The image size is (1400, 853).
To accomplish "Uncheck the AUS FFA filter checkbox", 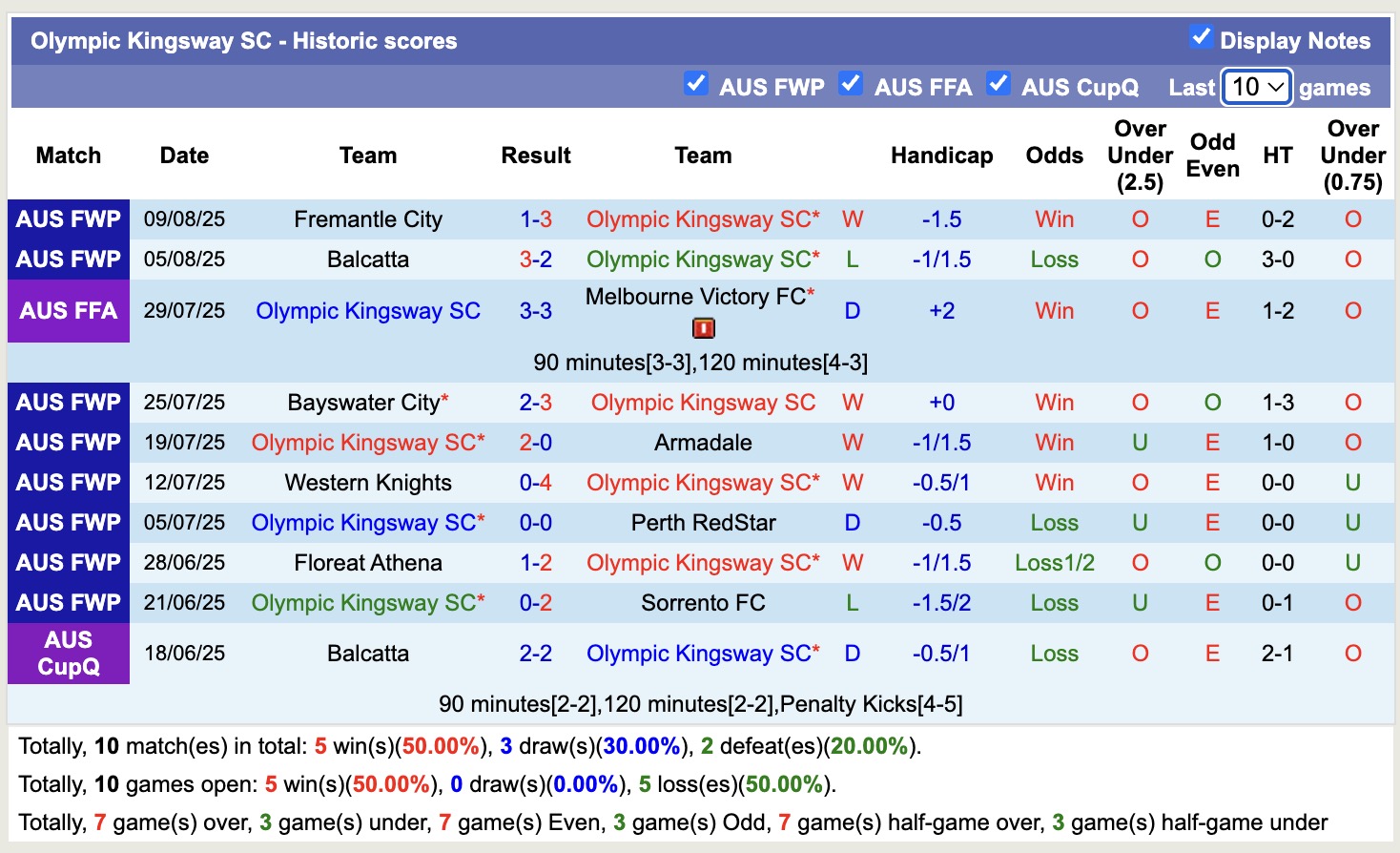I will click(850, 84).
